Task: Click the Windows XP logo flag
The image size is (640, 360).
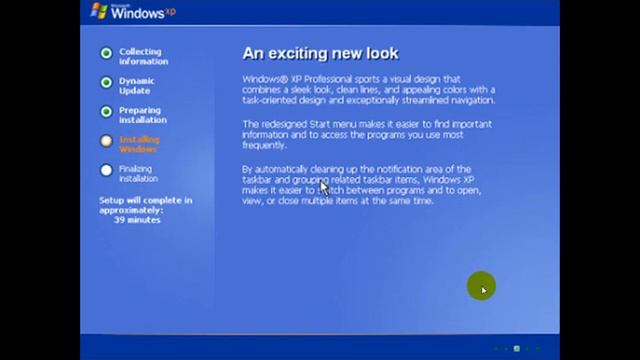Action: pos(99,11)
